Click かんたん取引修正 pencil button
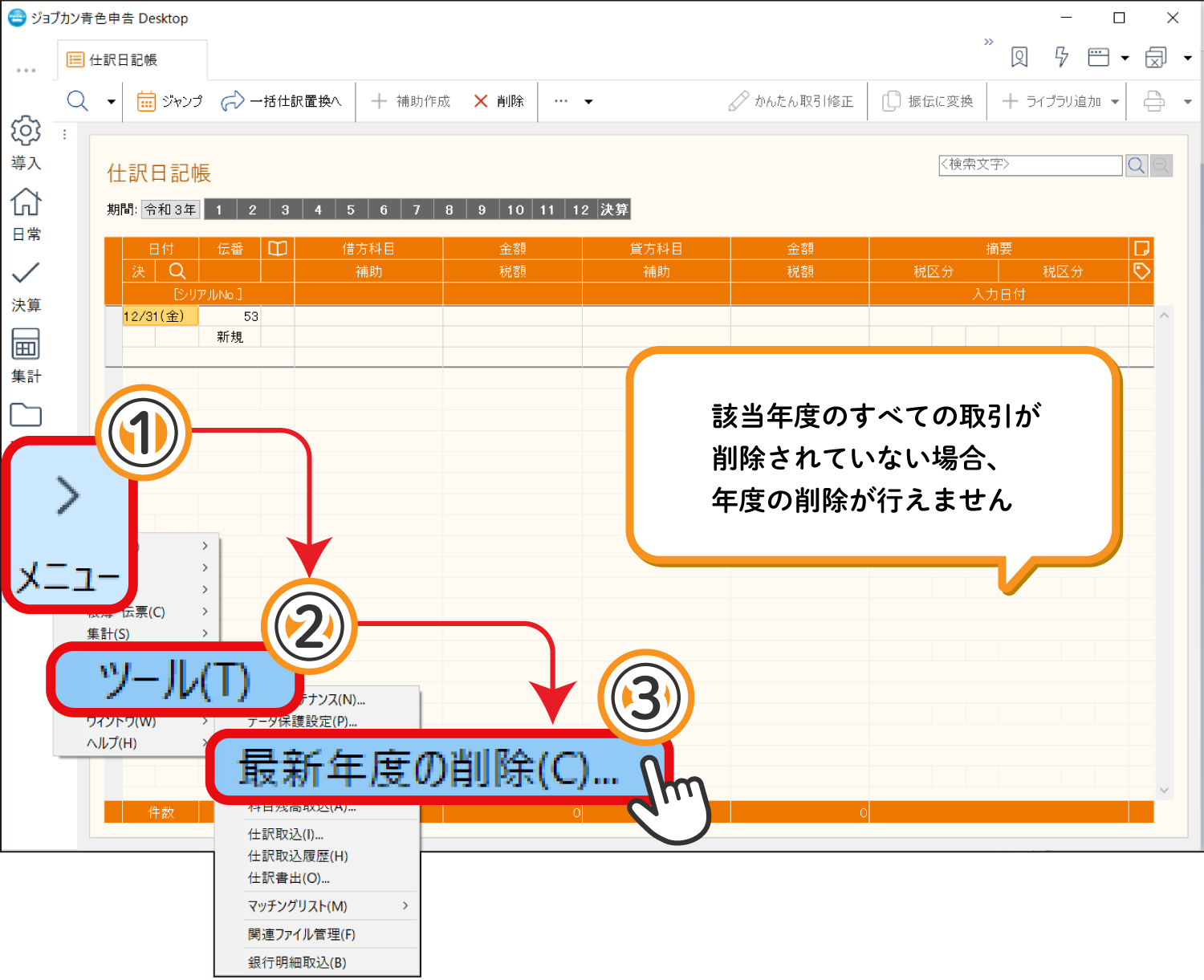The height and width of the screenshot is (980, 1204). click(x=791, y=101)
